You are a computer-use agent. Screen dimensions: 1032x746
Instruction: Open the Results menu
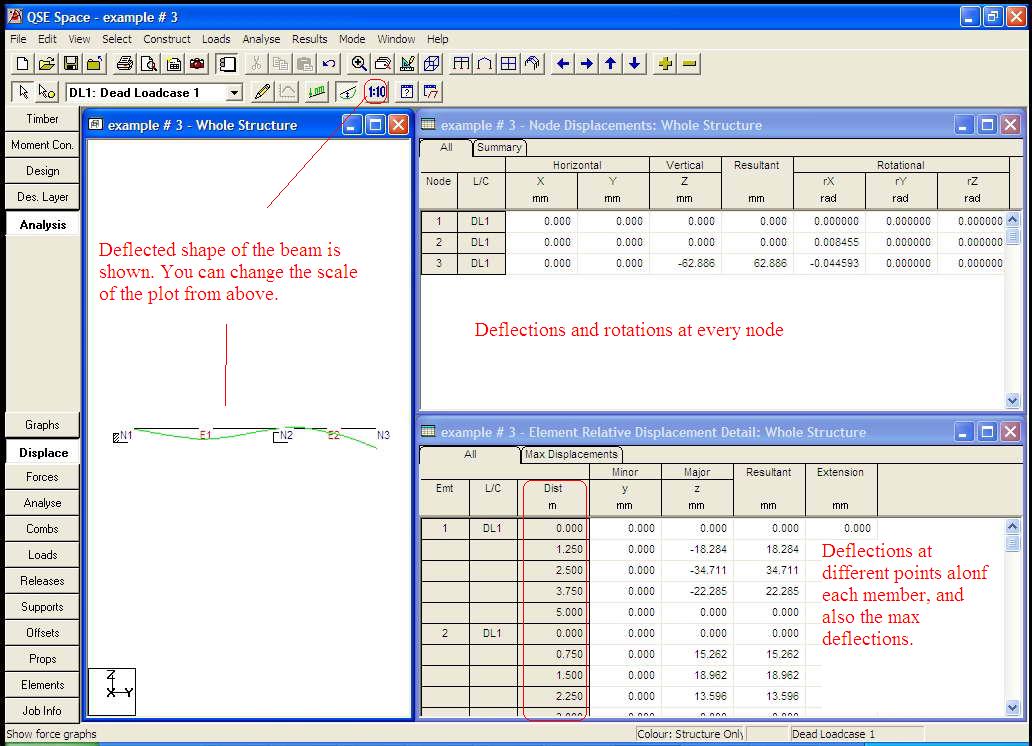tap(310, 39)
